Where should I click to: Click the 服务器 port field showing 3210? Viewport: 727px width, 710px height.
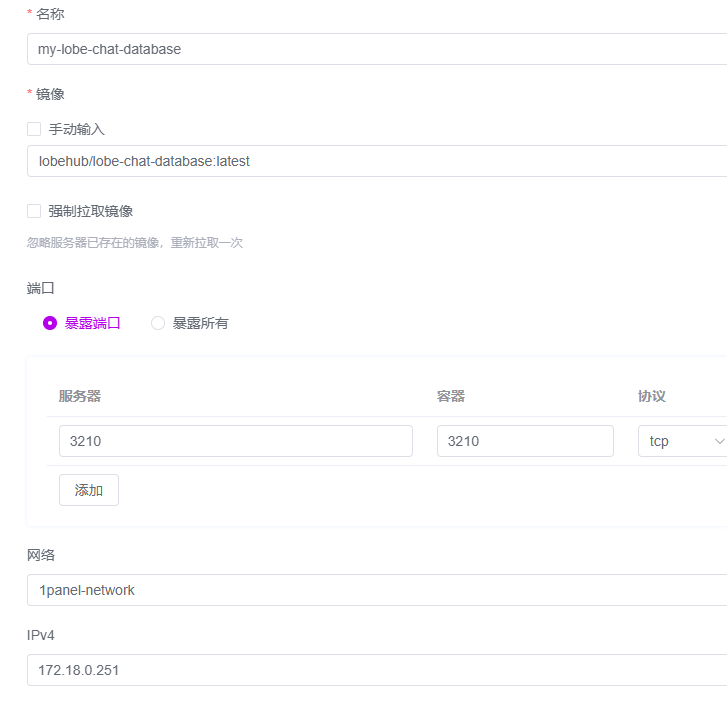click(236, 441)
